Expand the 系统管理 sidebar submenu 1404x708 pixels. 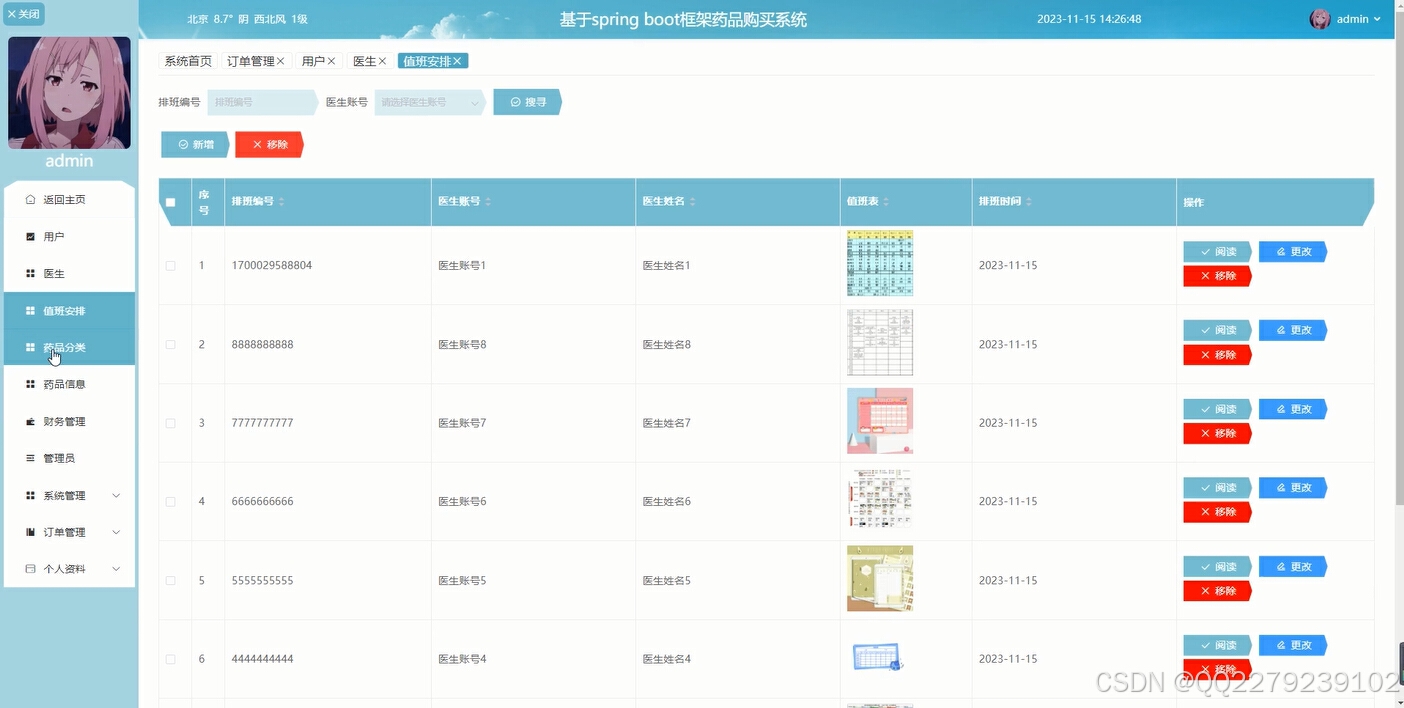[69, 494]
